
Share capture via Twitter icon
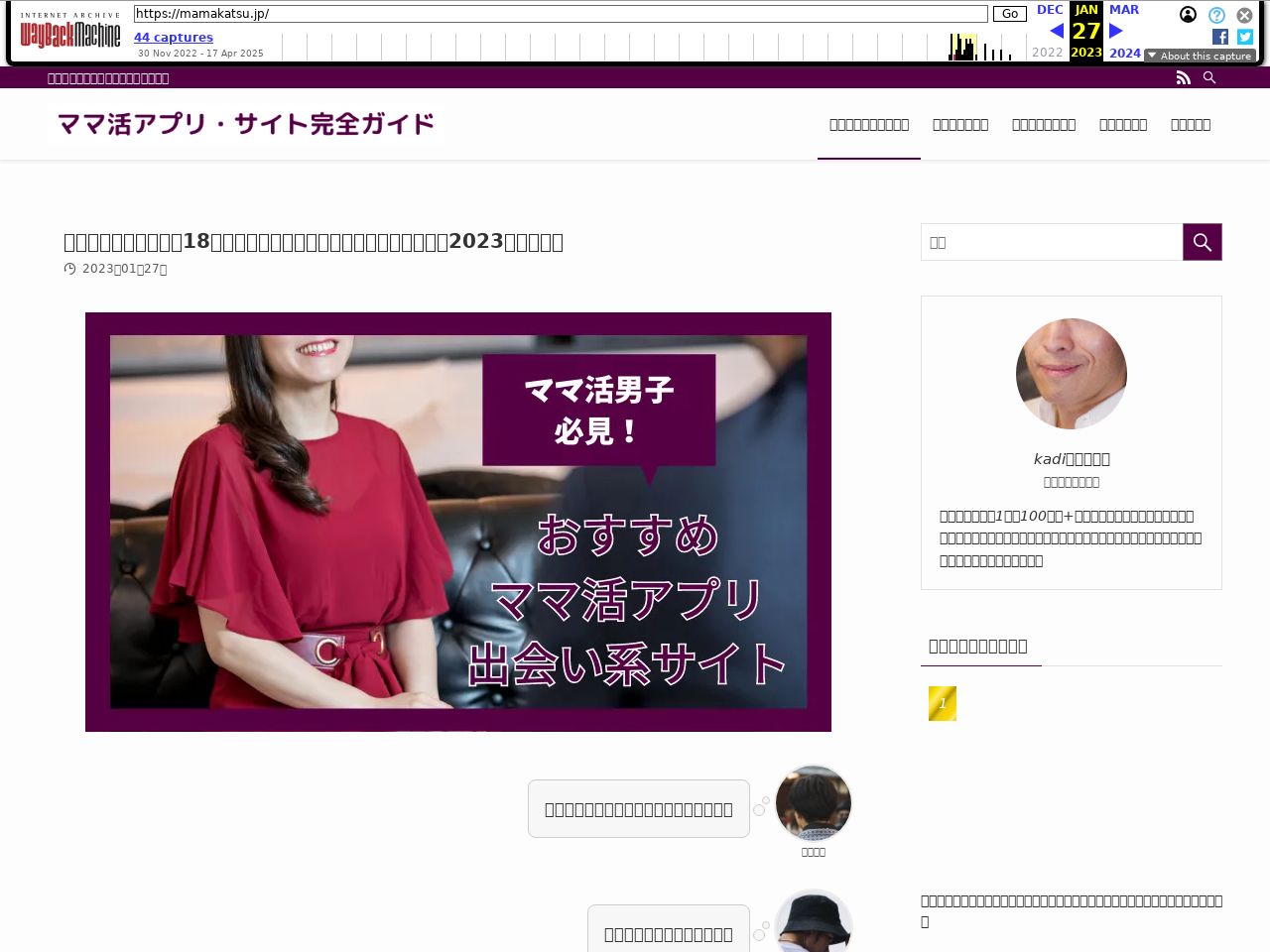[x=1245, y=37]
